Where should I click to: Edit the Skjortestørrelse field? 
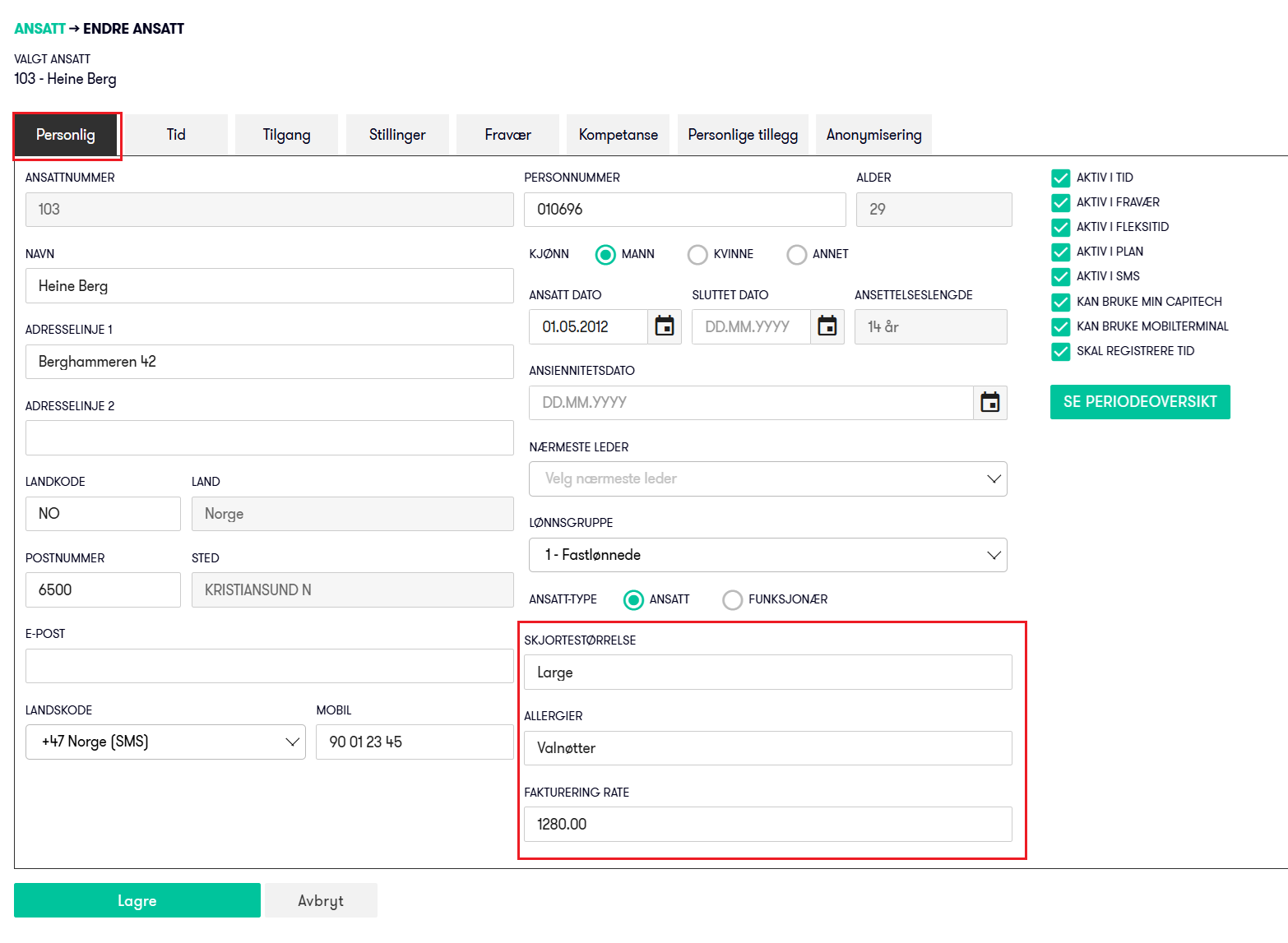pos(768,673)
